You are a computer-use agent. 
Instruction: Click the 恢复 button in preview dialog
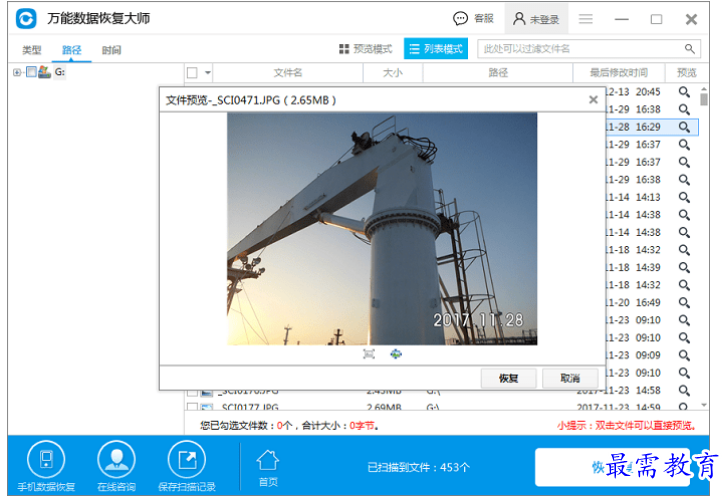click(508, 378)
